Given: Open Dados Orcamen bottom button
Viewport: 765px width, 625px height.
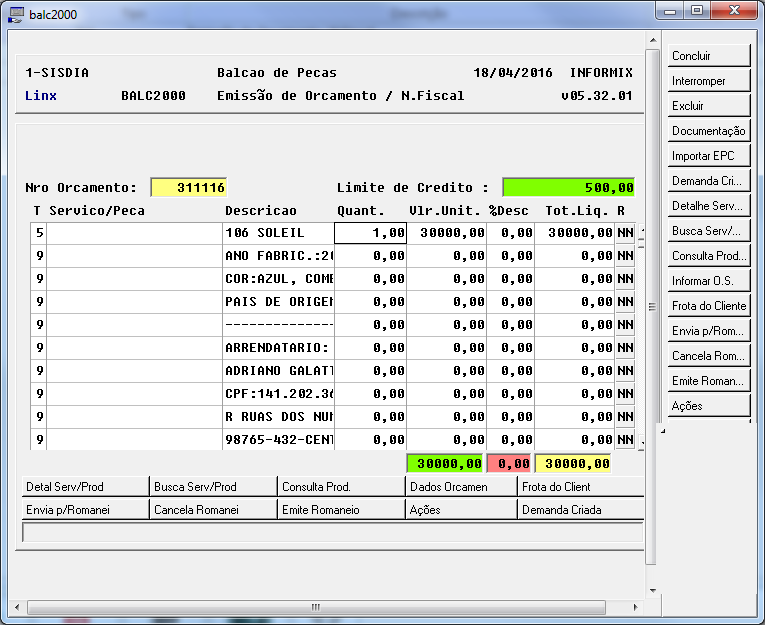Looking at the screenshot, I should click(x=460, y=487).
